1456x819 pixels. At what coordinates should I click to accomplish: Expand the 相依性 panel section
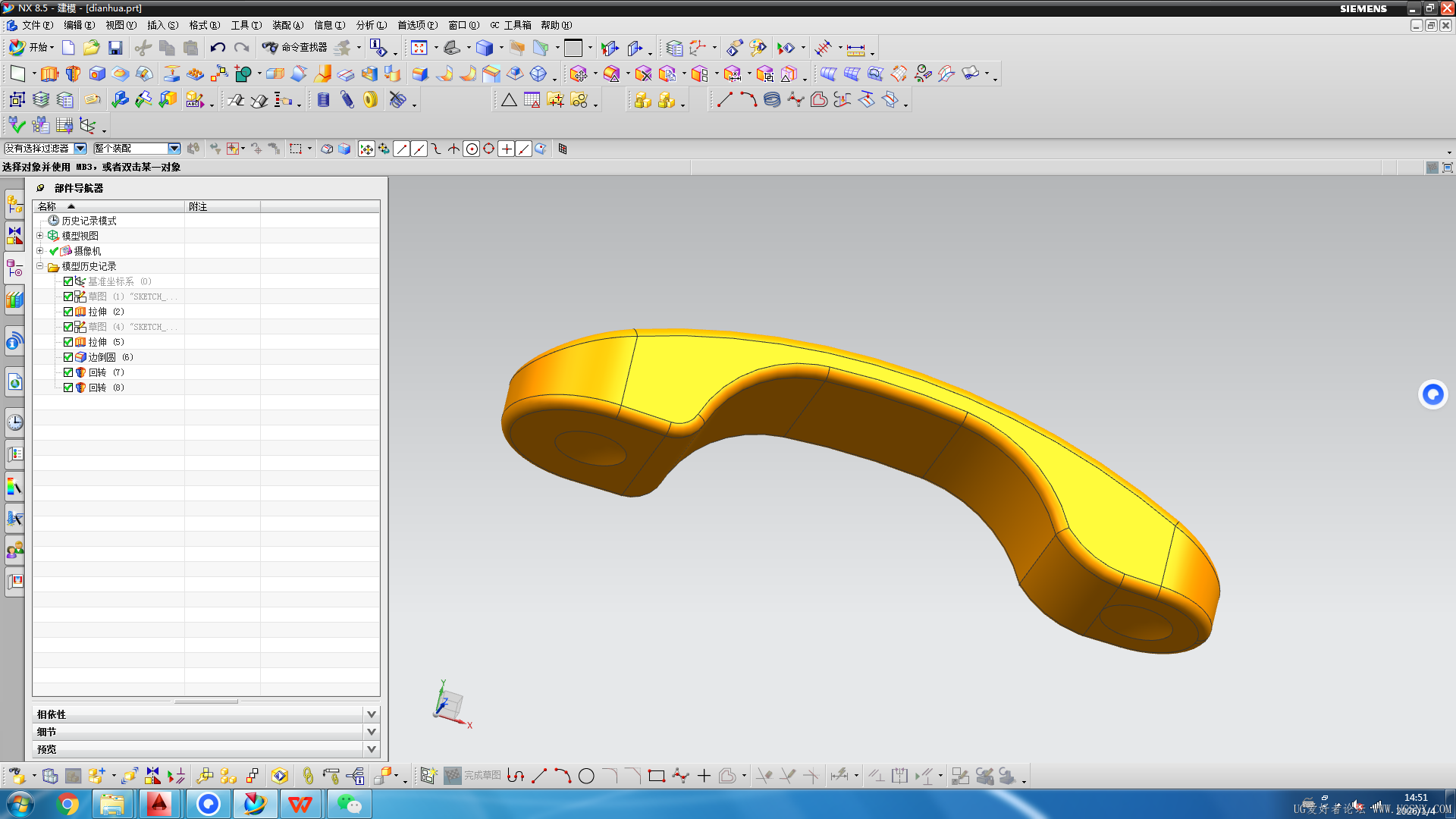[x=371, y=714]
